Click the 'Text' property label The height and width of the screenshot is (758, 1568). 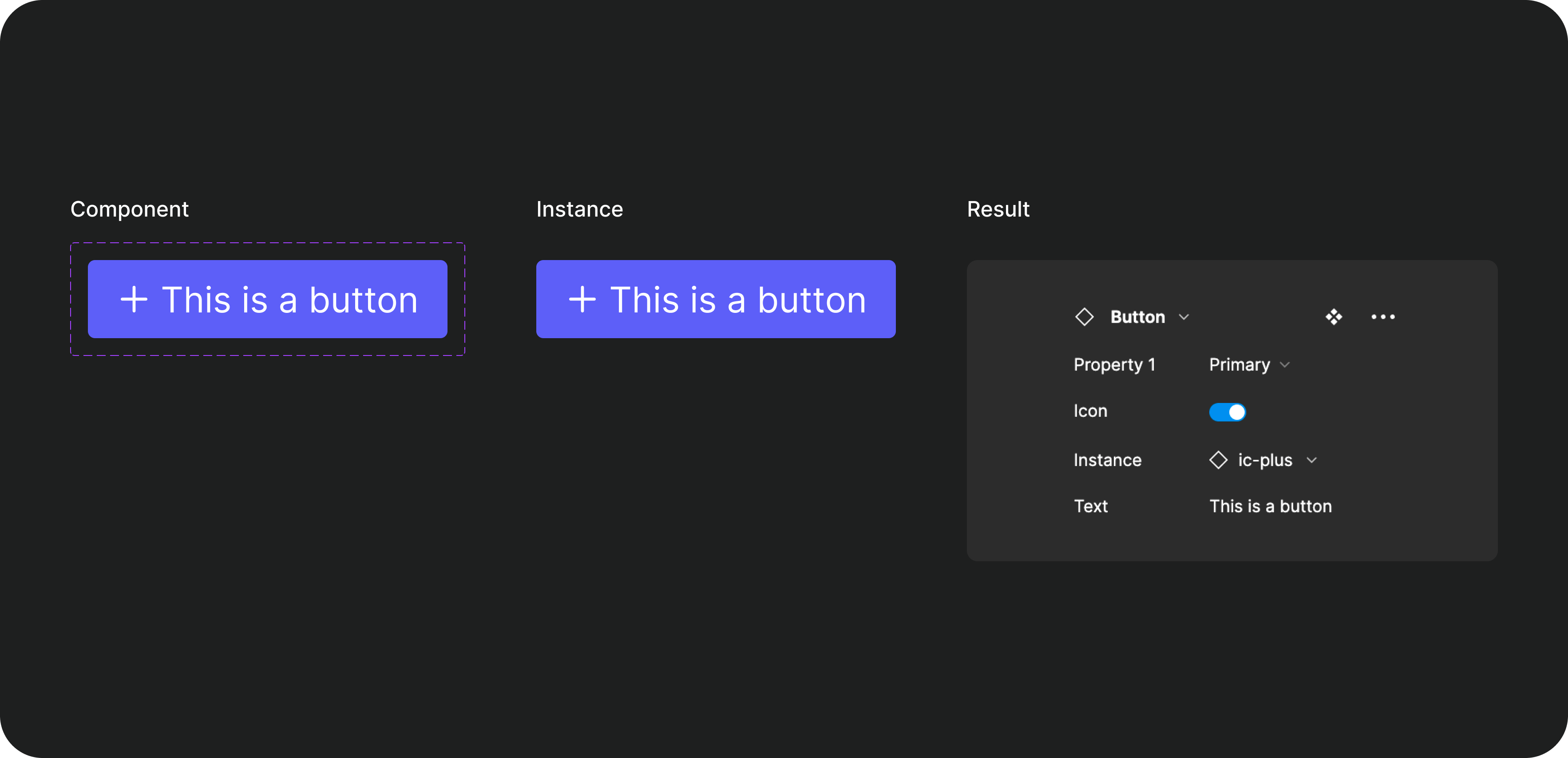[x=1091, y=506]
